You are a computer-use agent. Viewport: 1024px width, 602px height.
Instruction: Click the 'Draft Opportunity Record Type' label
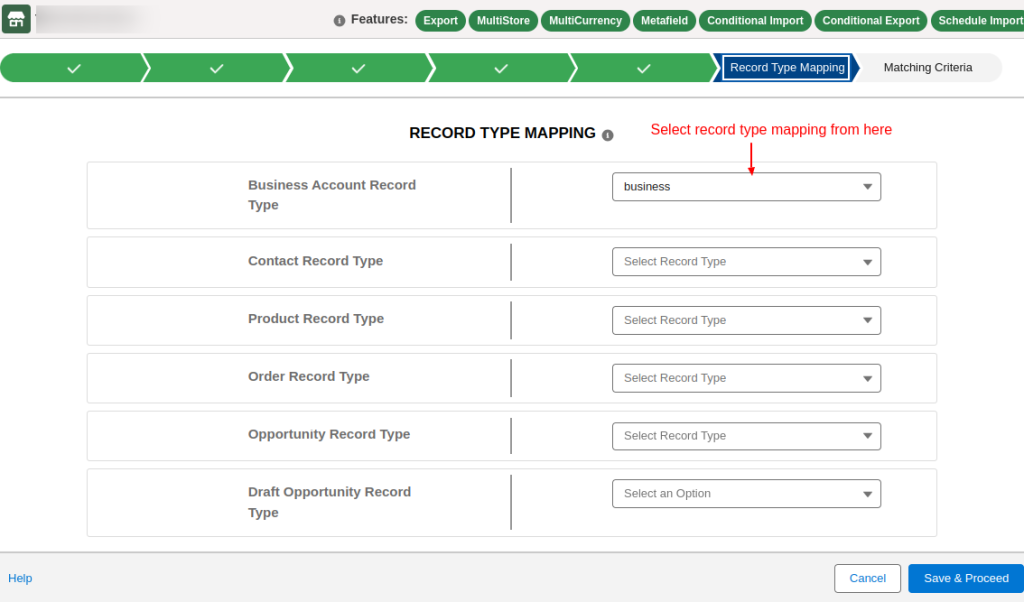coord(329,502)
